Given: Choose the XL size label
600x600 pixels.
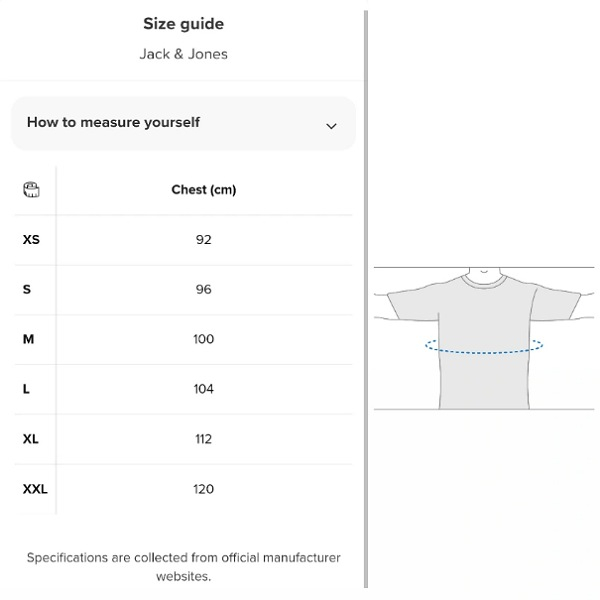Looking at the screenshot, I should point(31,439).
